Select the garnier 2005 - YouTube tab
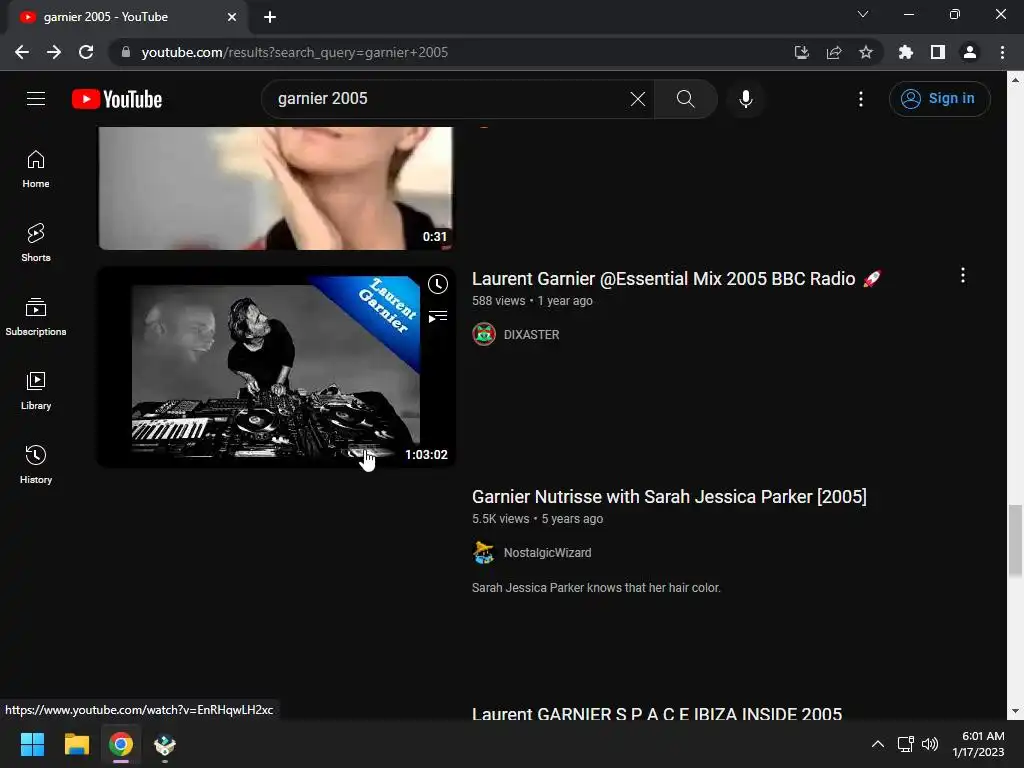 (127, 17)
